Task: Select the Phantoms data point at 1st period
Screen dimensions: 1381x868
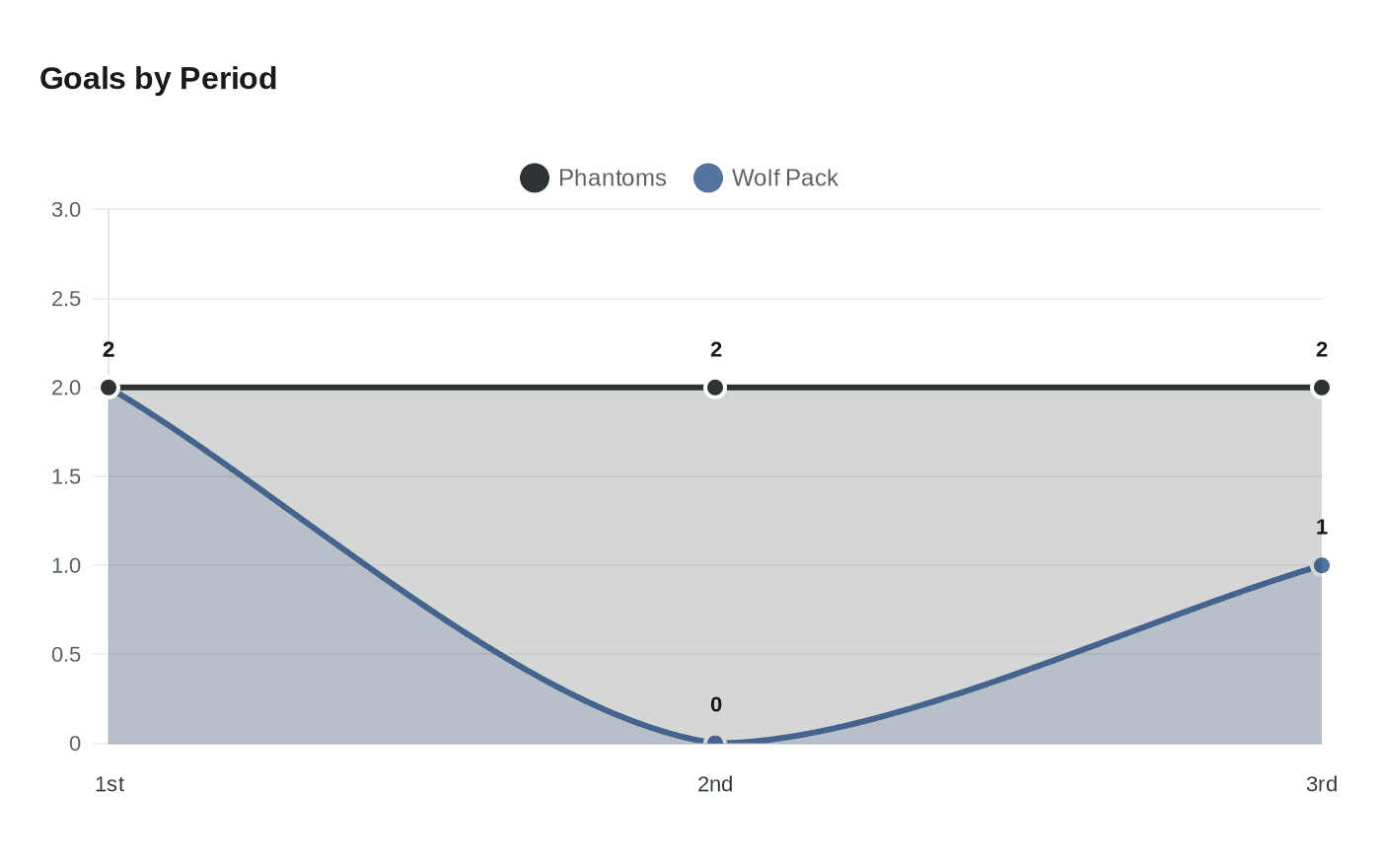Action: click(x=109, y=388)
